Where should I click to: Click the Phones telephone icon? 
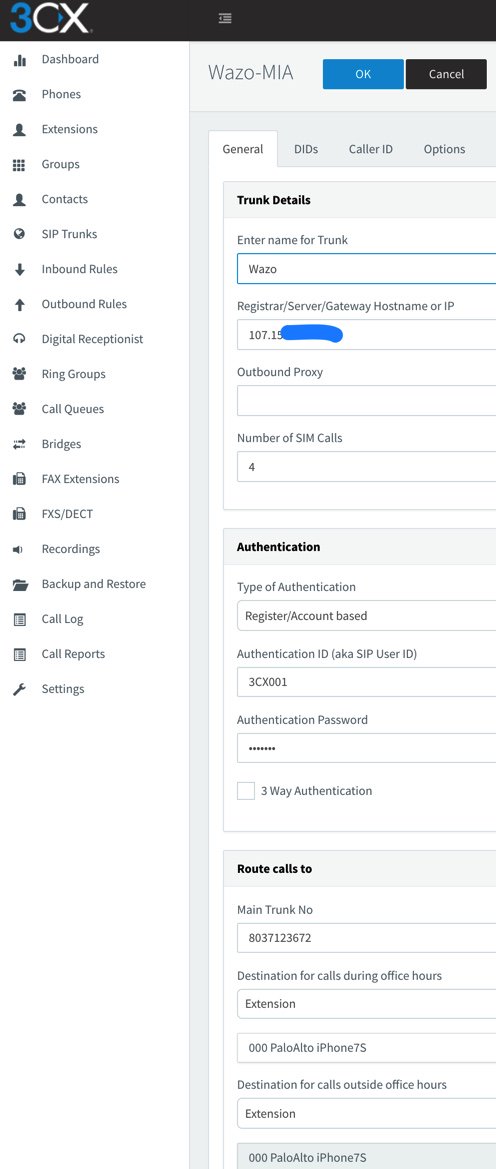click(x=20, y=95)
